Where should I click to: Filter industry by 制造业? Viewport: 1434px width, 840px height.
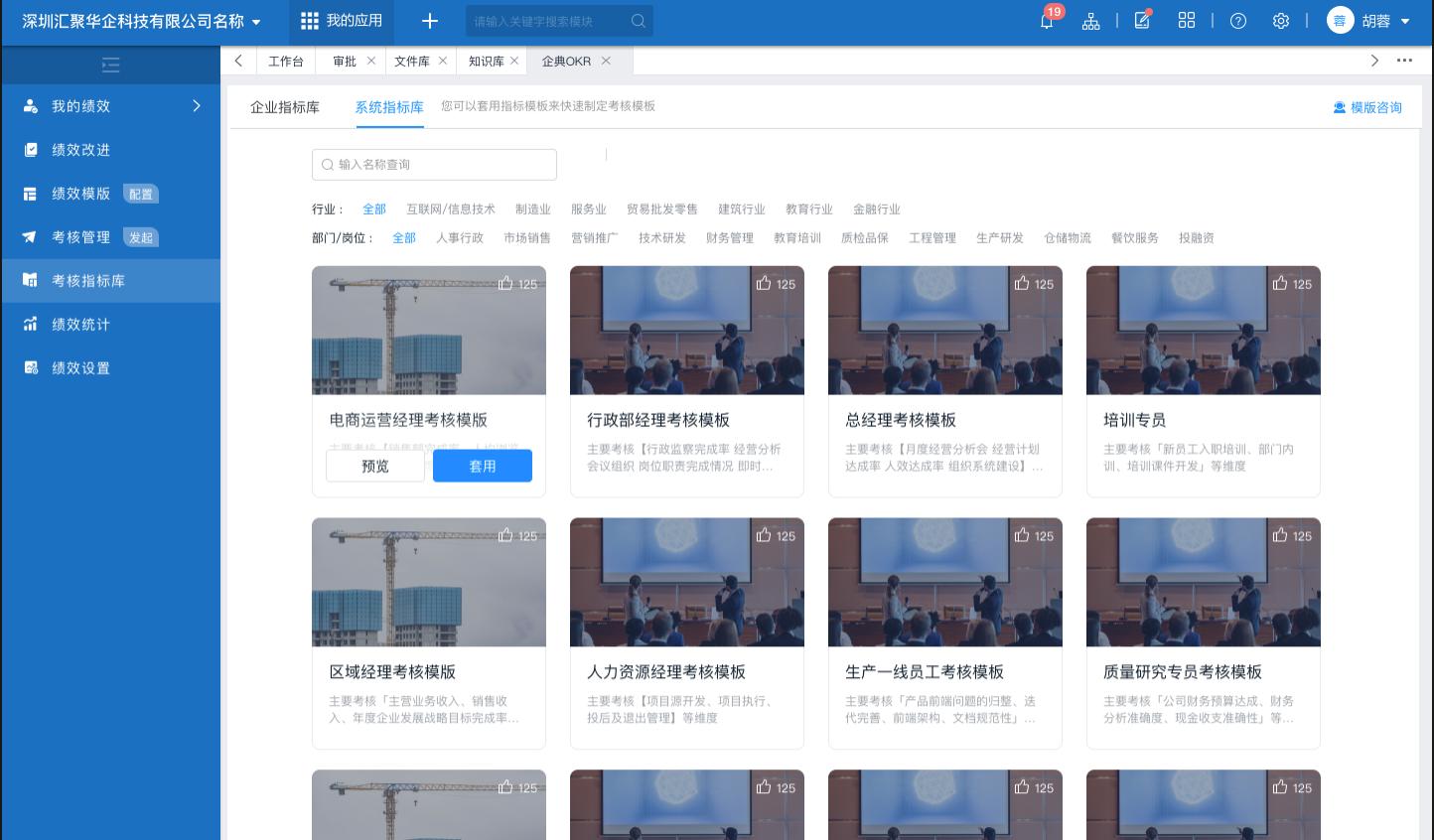[x=533, y=210]
